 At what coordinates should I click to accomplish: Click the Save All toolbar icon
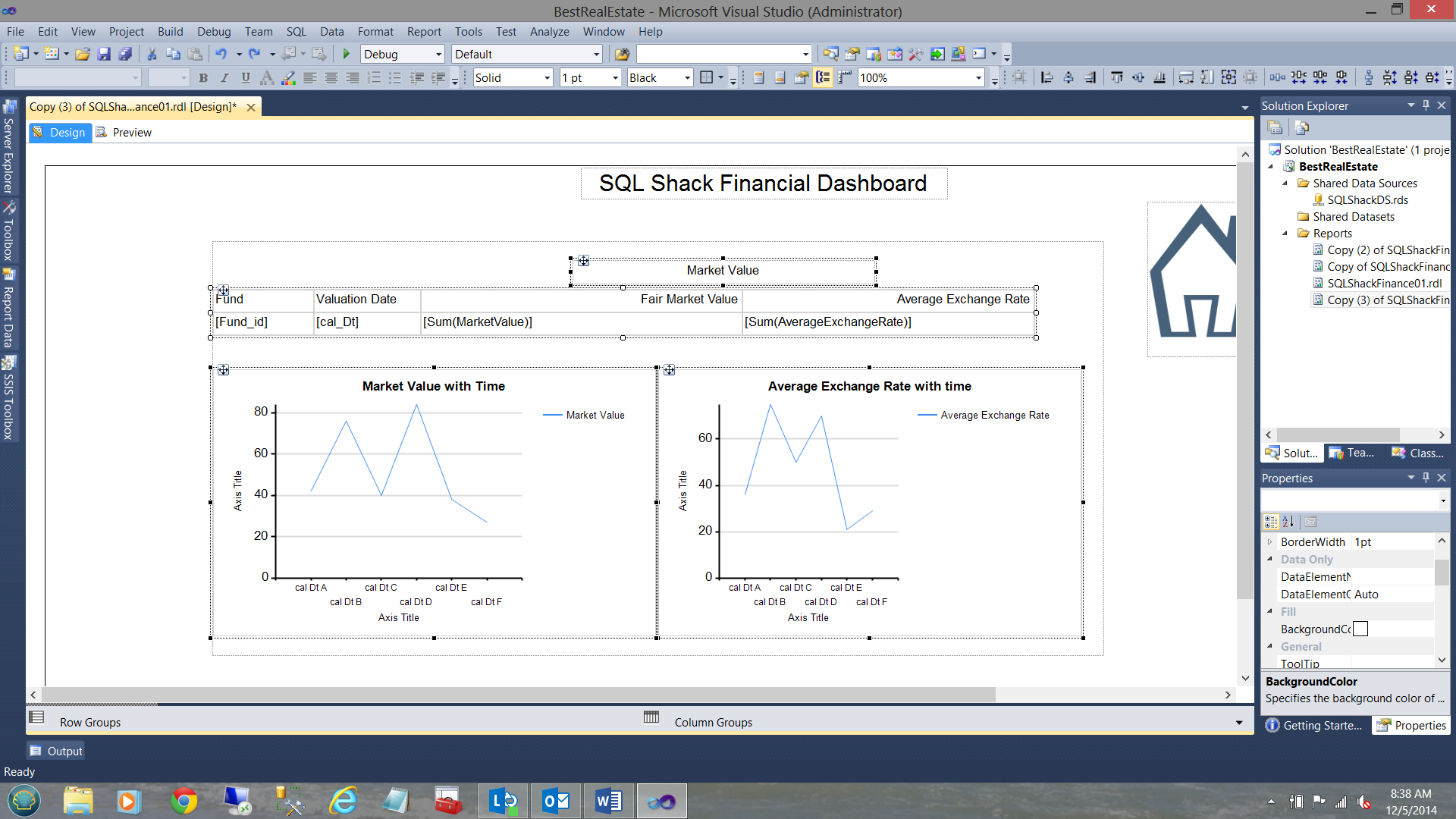coord(126,54)
